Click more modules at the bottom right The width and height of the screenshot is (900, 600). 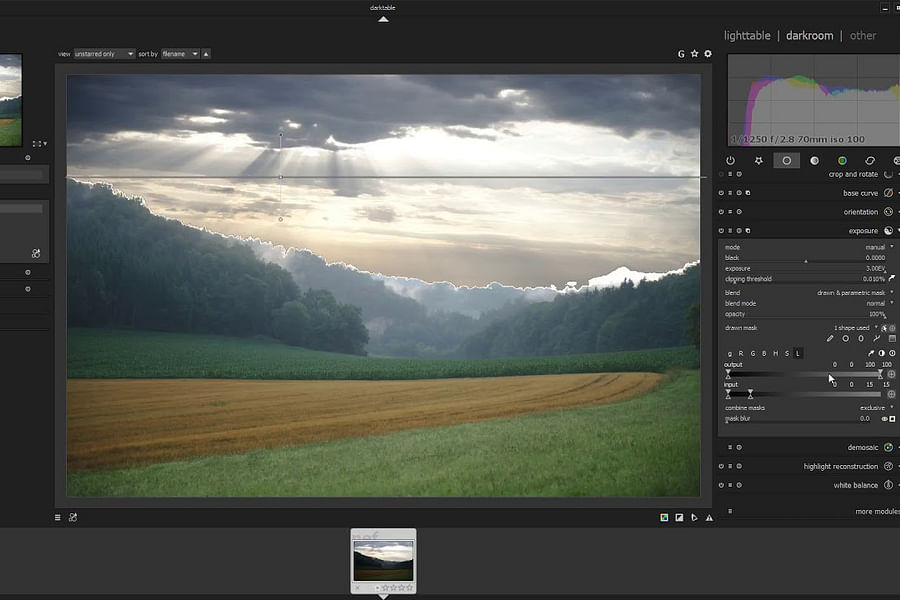[x=876, y=511]
